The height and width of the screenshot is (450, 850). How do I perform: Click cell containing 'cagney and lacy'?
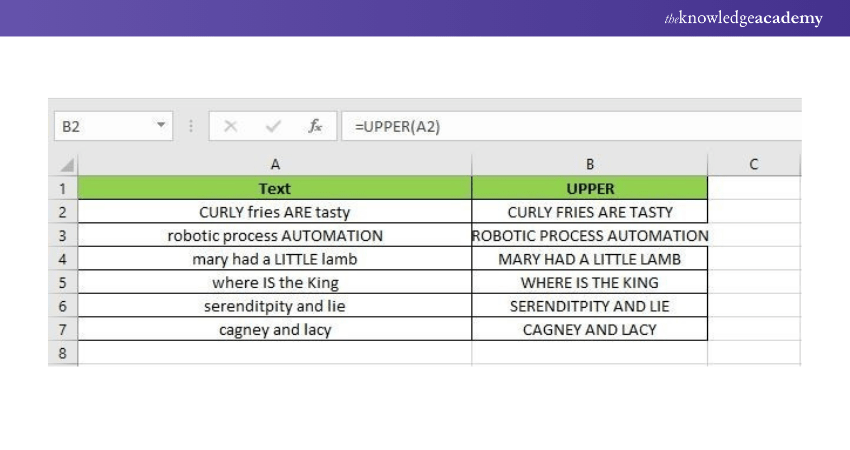(275, 330)
